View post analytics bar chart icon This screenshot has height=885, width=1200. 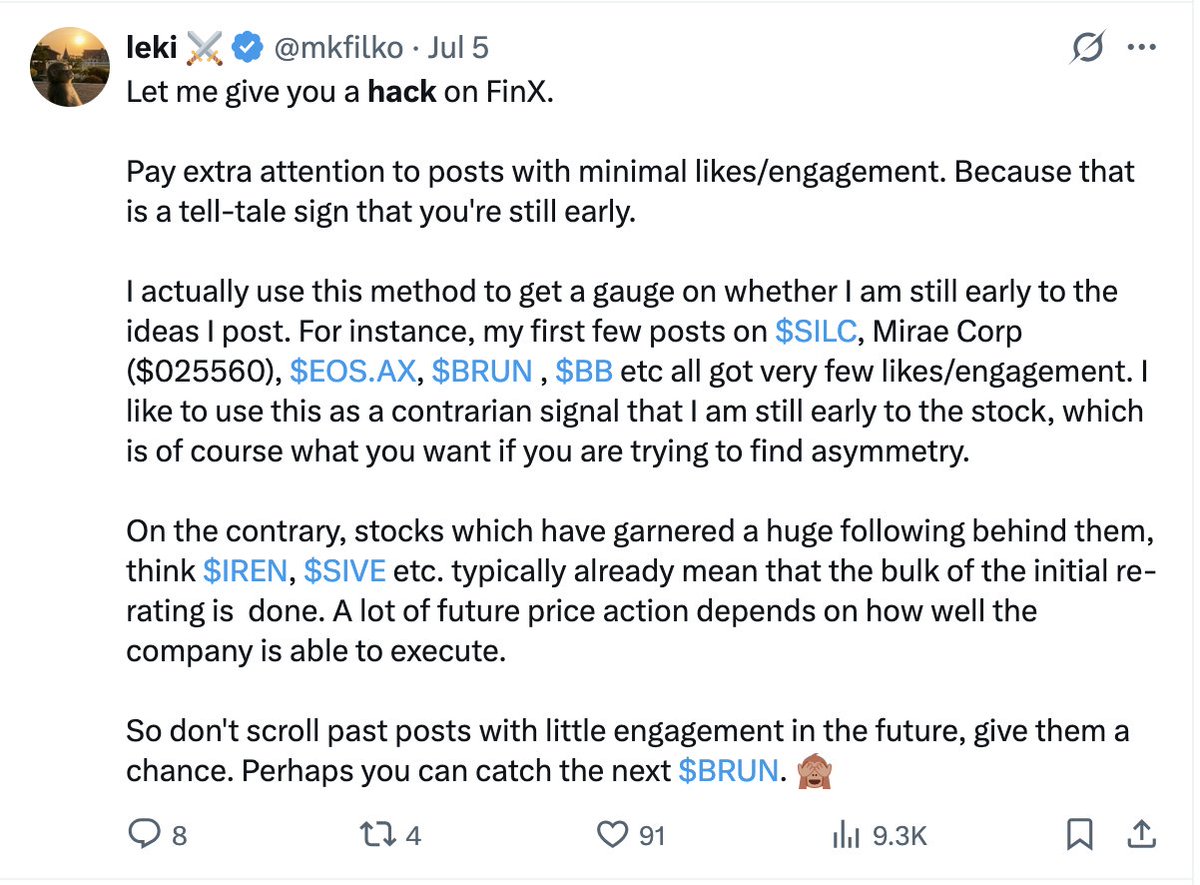[846, 835]
